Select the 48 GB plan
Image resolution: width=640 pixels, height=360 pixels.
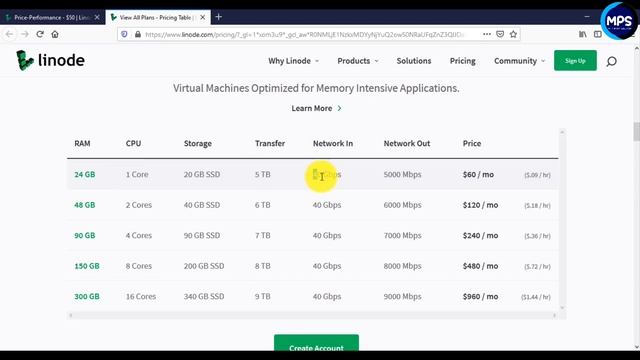(x=84, y=205)
